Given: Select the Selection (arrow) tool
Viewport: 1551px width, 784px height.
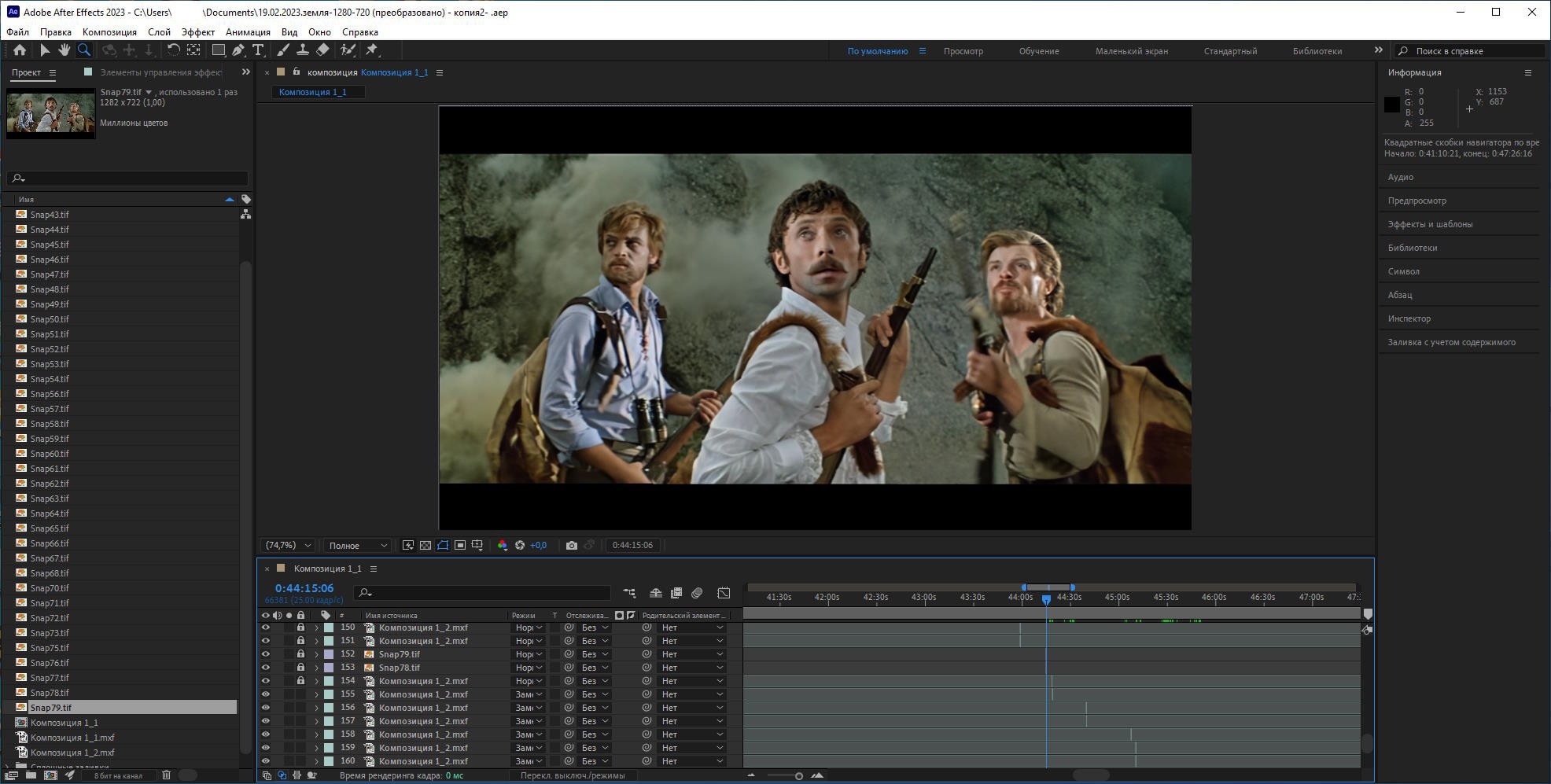Looking at the screenshot, I should (x=44, y=50).
